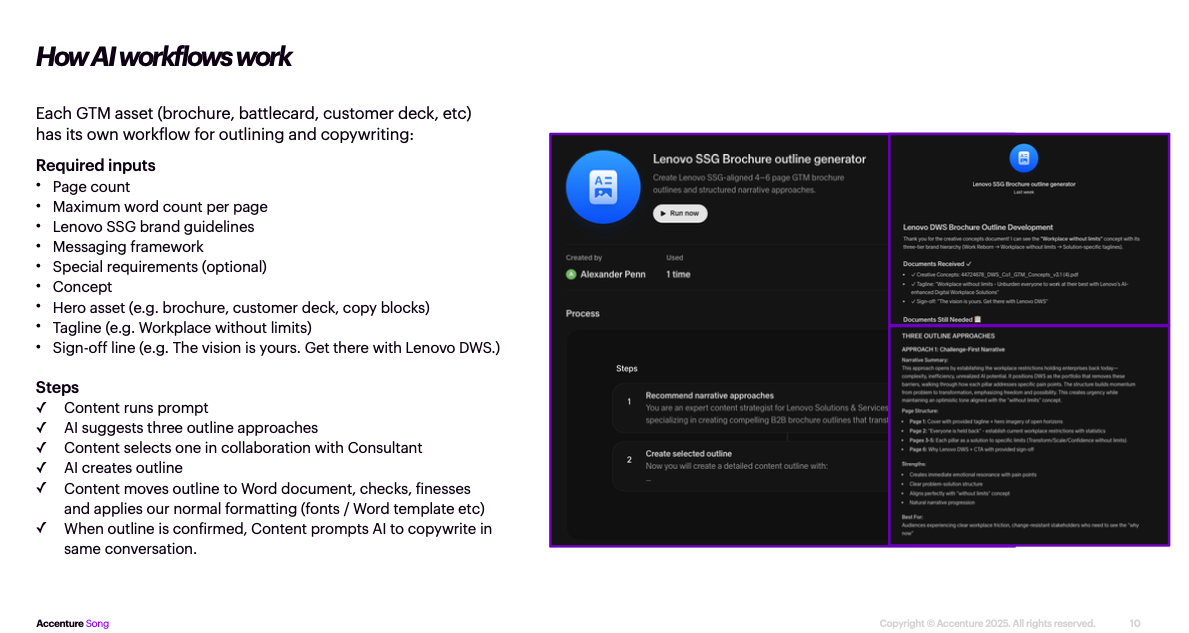Click the 'Documents Received' label
This screenshot has height=633, width=1189.
click(x=936, y=264)
